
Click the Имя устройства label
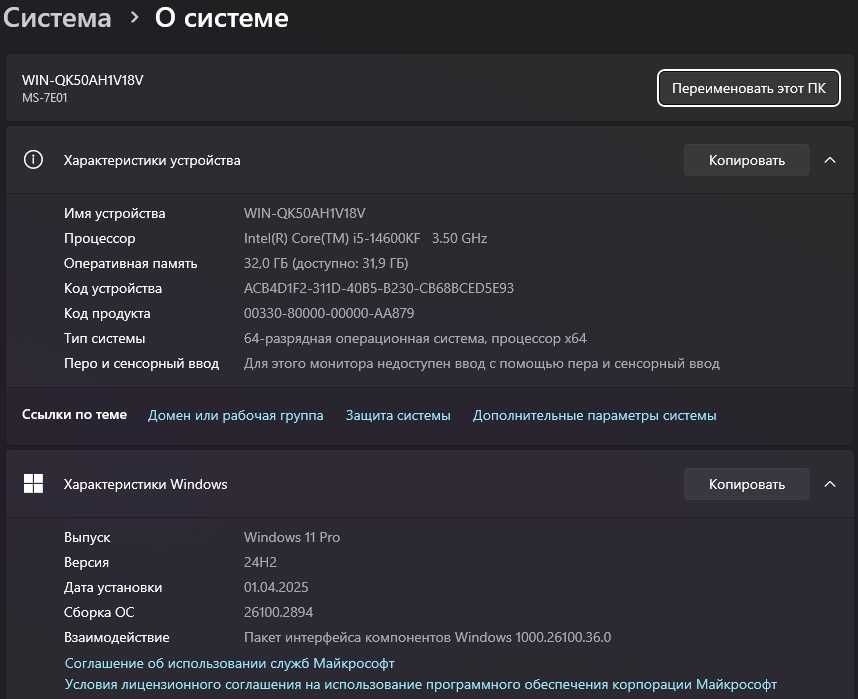tap(114, 213)
